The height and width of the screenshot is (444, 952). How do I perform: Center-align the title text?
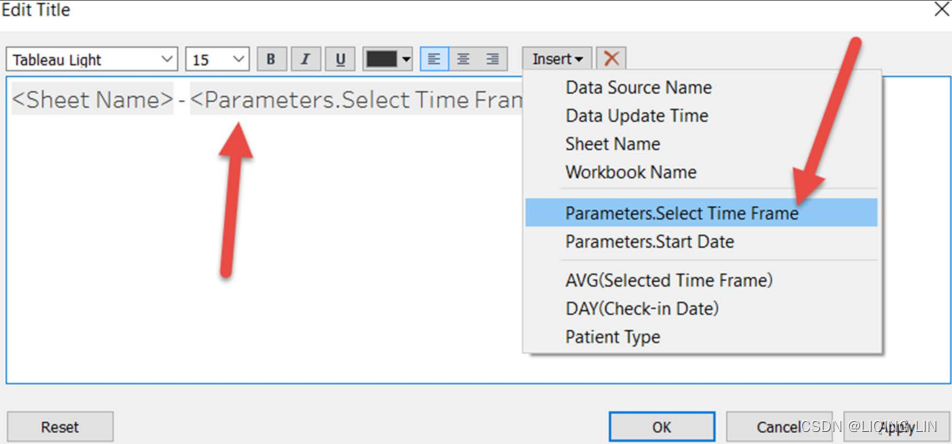(x=463, y=59)
